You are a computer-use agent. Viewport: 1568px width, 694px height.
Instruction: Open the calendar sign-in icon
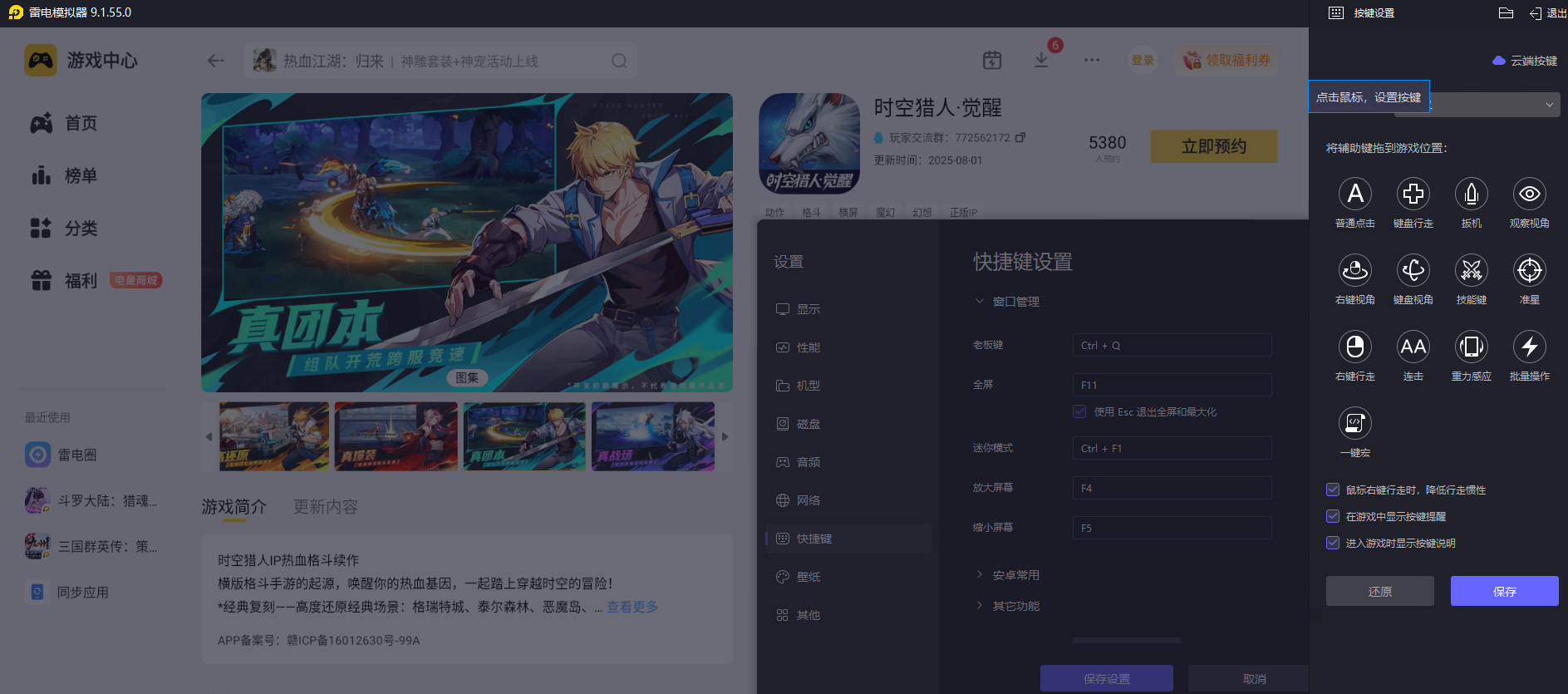[992, 60]
